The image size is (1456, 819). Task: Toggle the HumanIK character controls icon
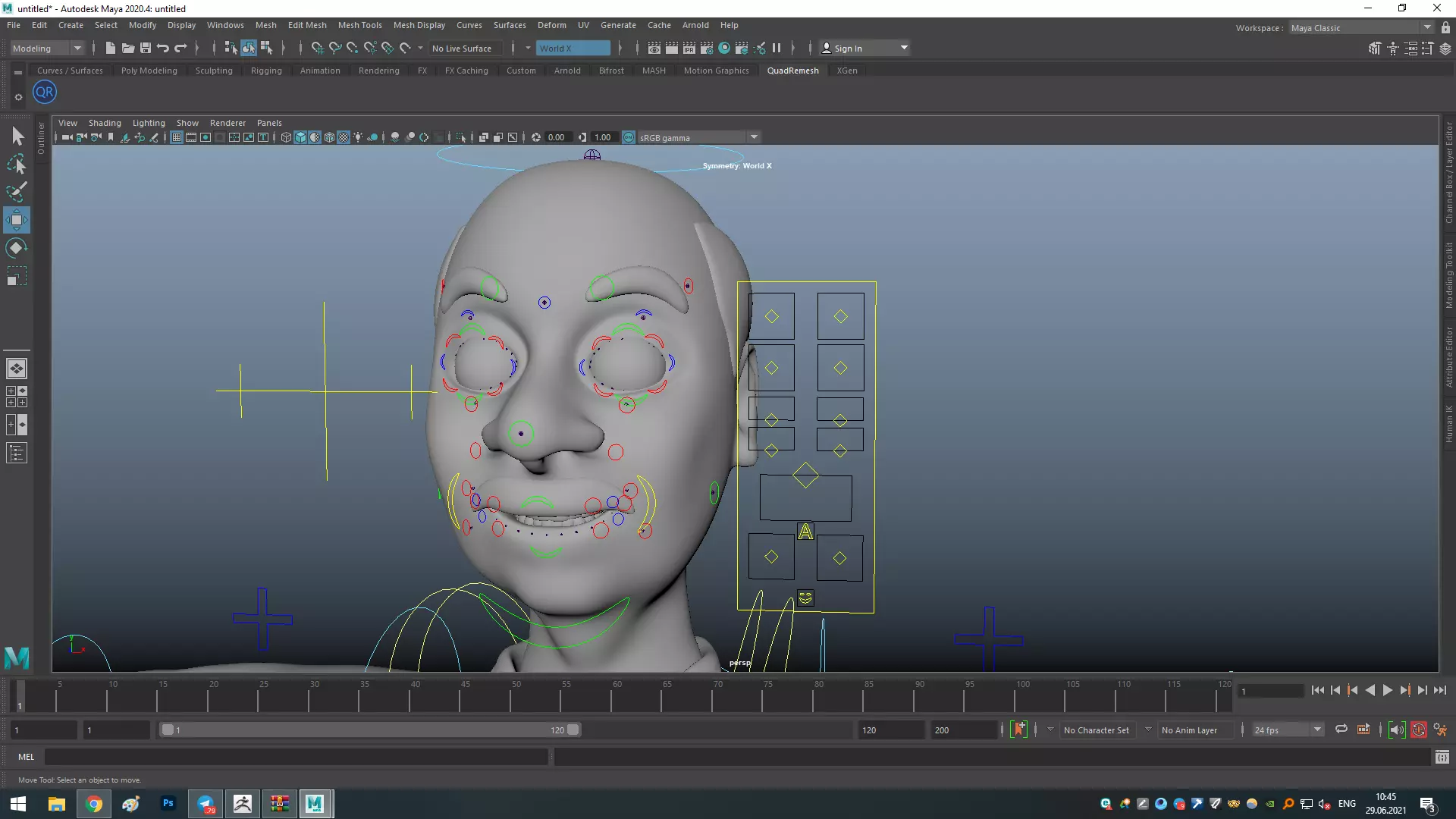[1393, 49]
